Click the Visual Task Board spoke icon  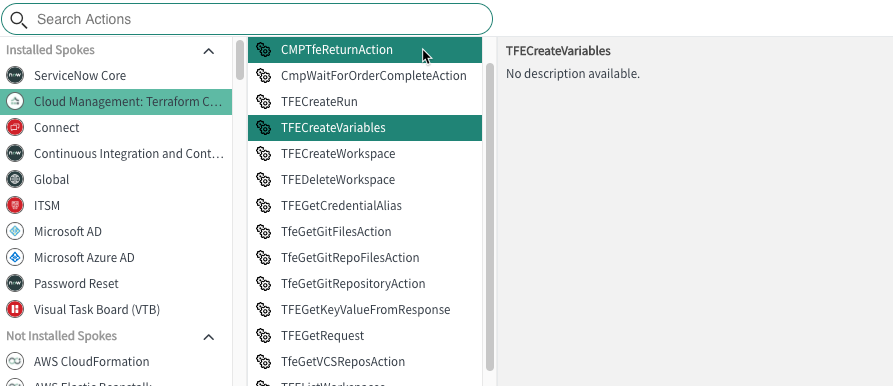(15, 310)
